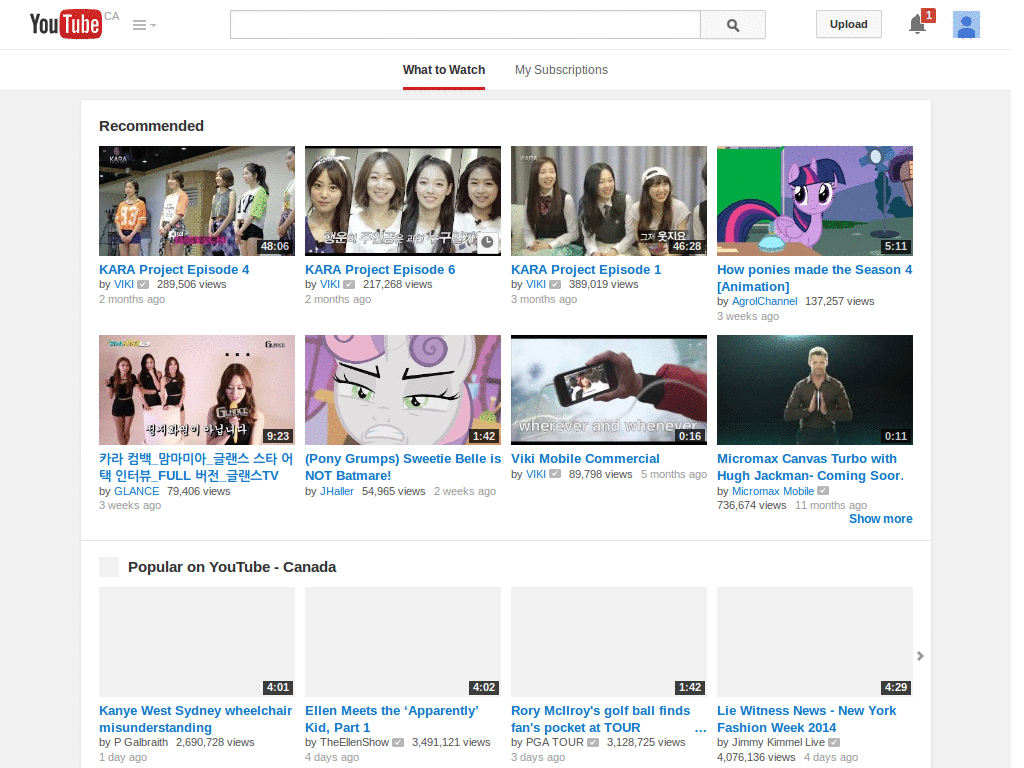This screenshot has width=1024, height=768.
Task: Open VIKI channel under KARA Project Episode 1
Action: tap(536, 284)
